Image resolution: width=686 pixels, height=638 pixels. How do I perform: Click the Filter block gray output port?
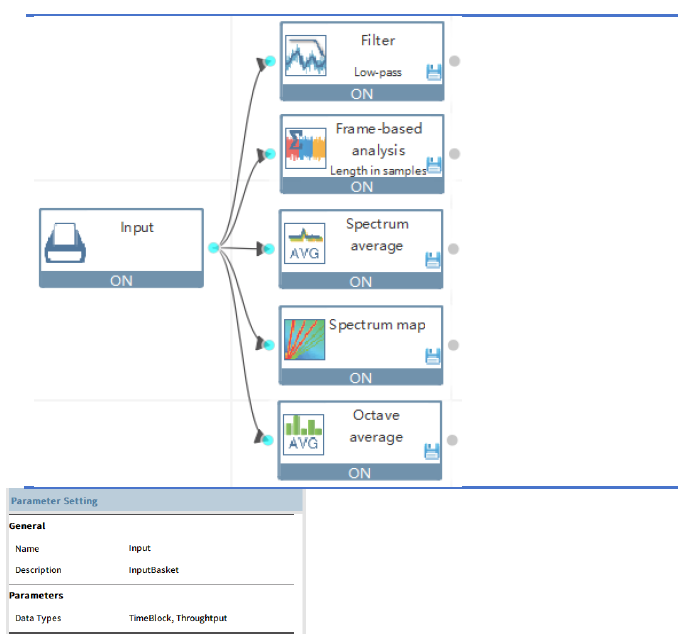click(x=455, y=61)
